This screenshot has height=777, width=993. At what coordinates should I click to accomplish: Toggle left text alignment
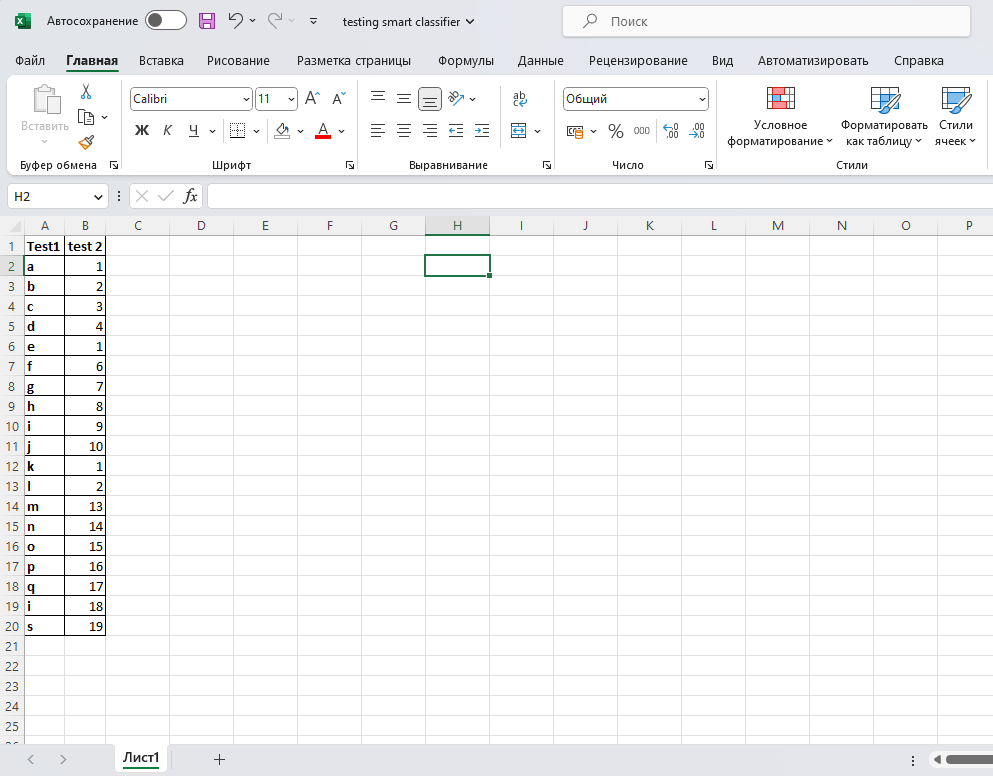377,130
